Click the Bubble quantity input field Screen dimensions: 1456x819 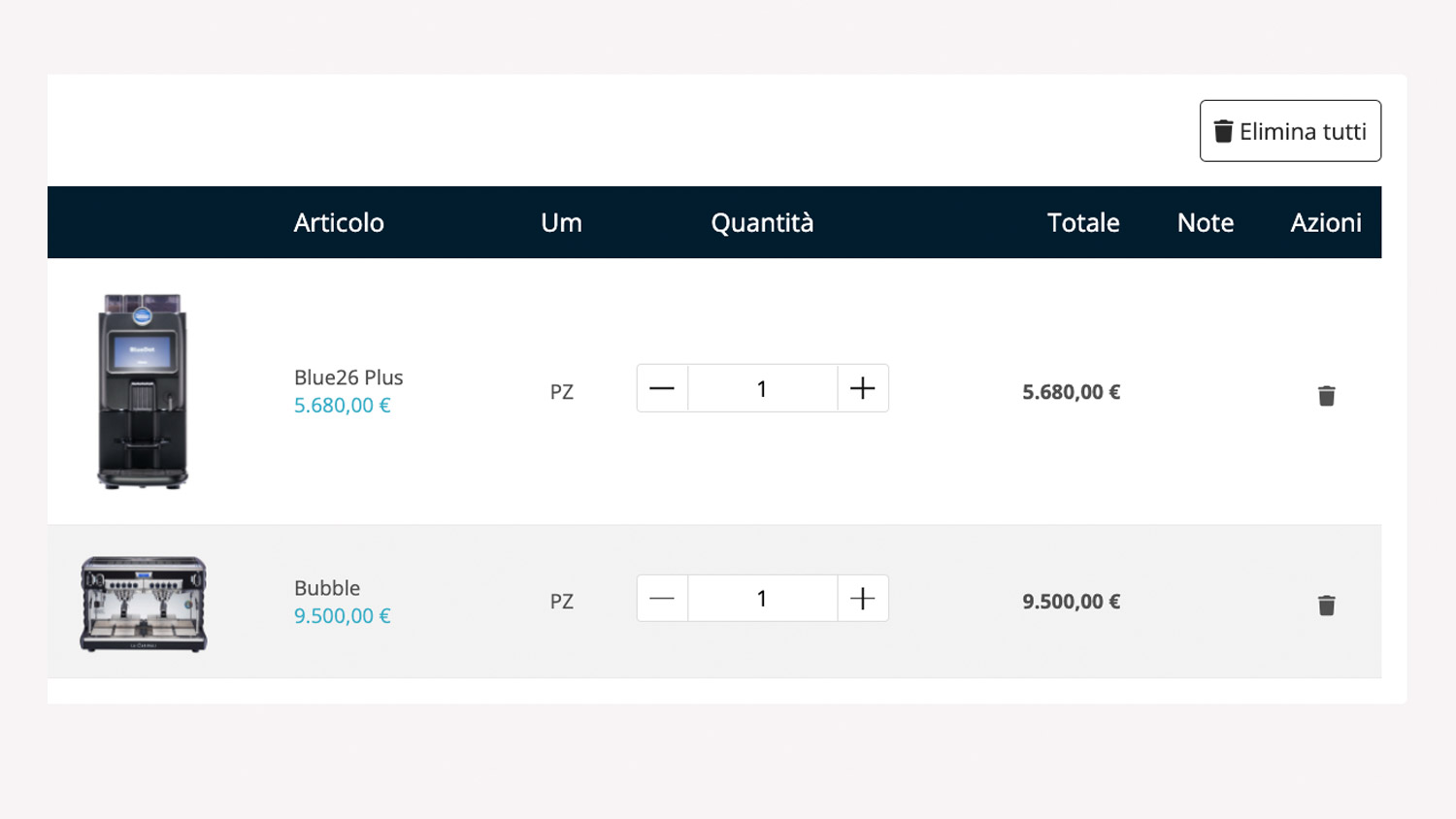point(762,599)
